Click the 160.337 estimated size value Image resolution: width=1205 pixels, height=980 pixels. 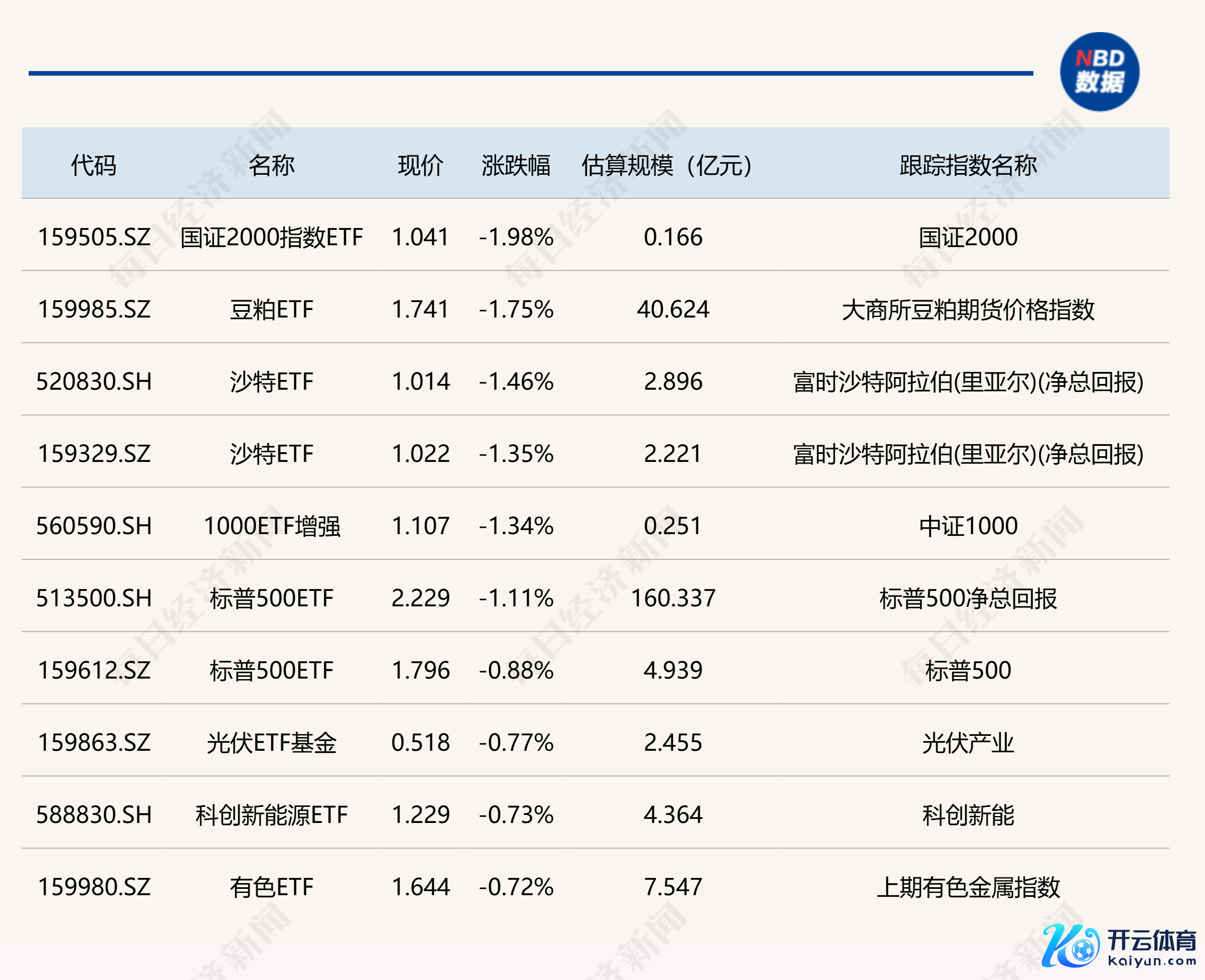click(673, 598)
